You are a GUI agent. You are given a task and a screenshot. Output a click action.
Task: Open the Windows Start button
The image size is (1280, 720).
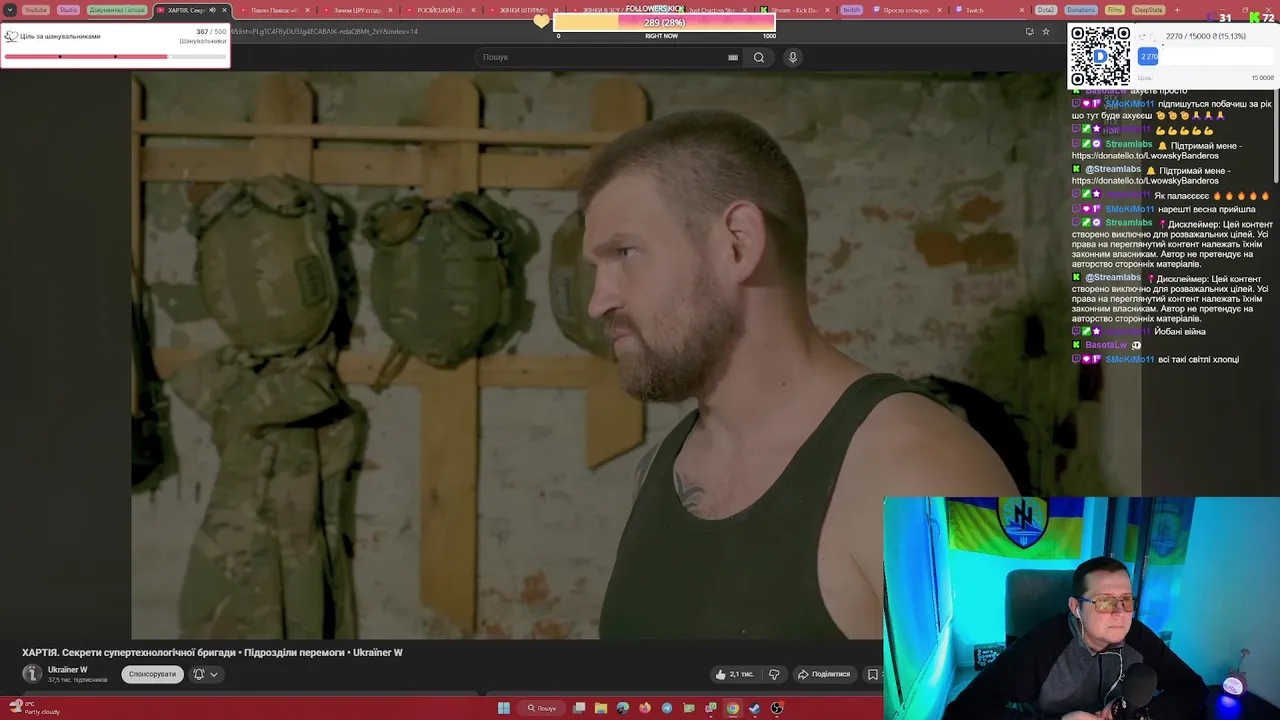point(504,708)
